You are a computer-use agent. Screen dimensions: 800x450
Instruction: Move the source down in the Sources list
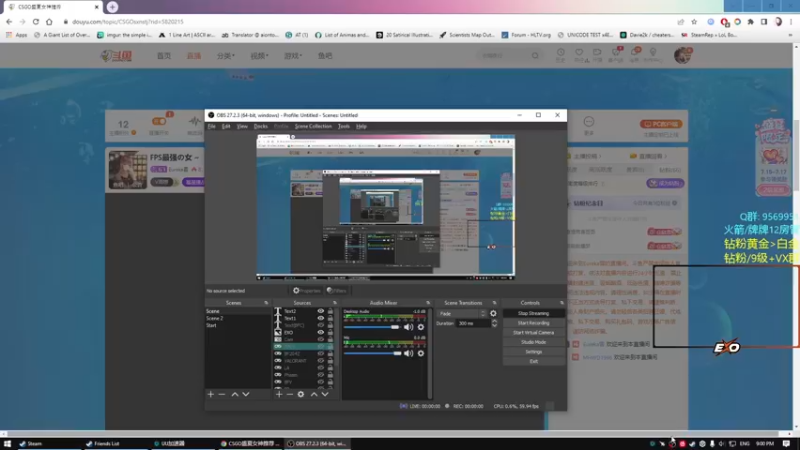[325, 394]
